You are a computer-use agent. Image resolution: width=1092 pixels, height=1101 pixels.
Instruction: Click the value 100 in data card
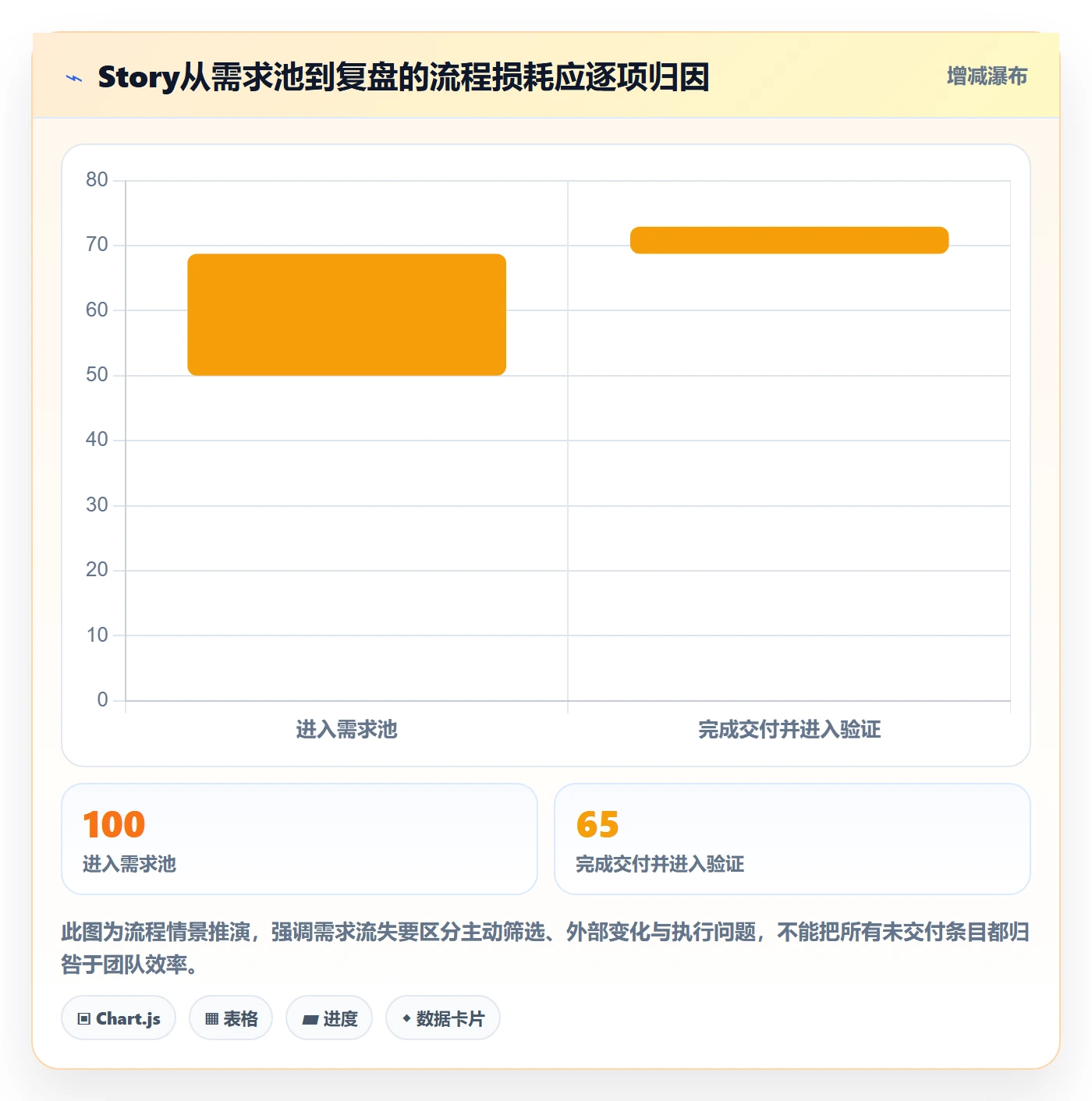[114, 825]
